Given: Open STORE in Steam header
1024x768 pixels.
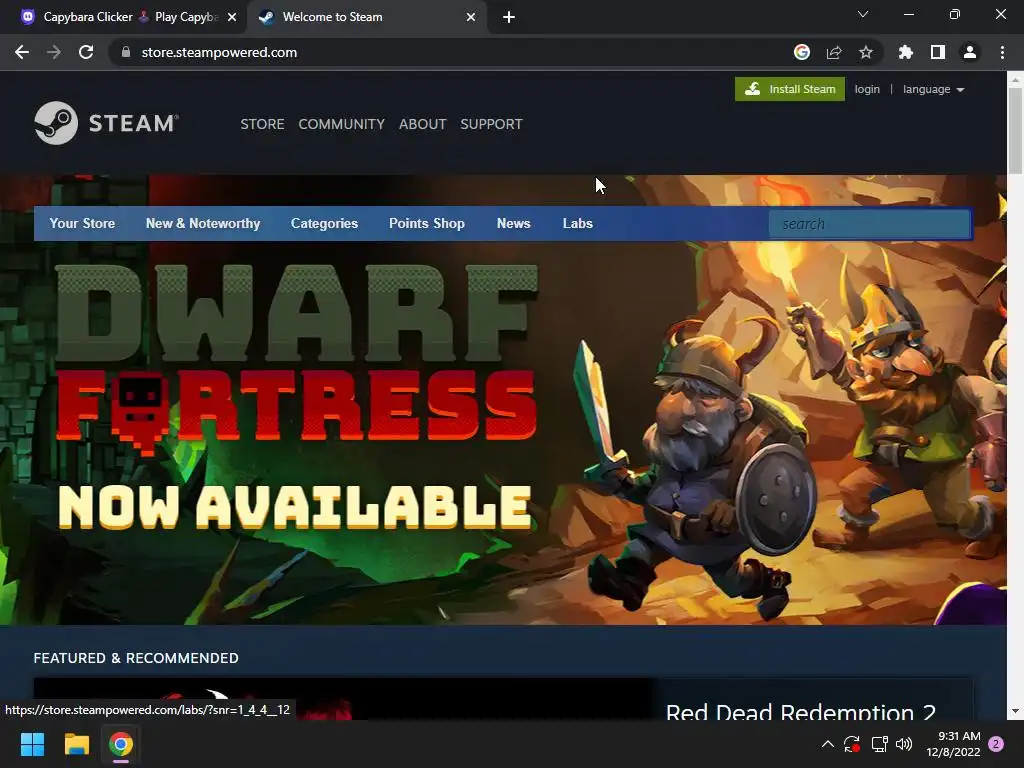Looking at the screenshot, I should (262, 124).
